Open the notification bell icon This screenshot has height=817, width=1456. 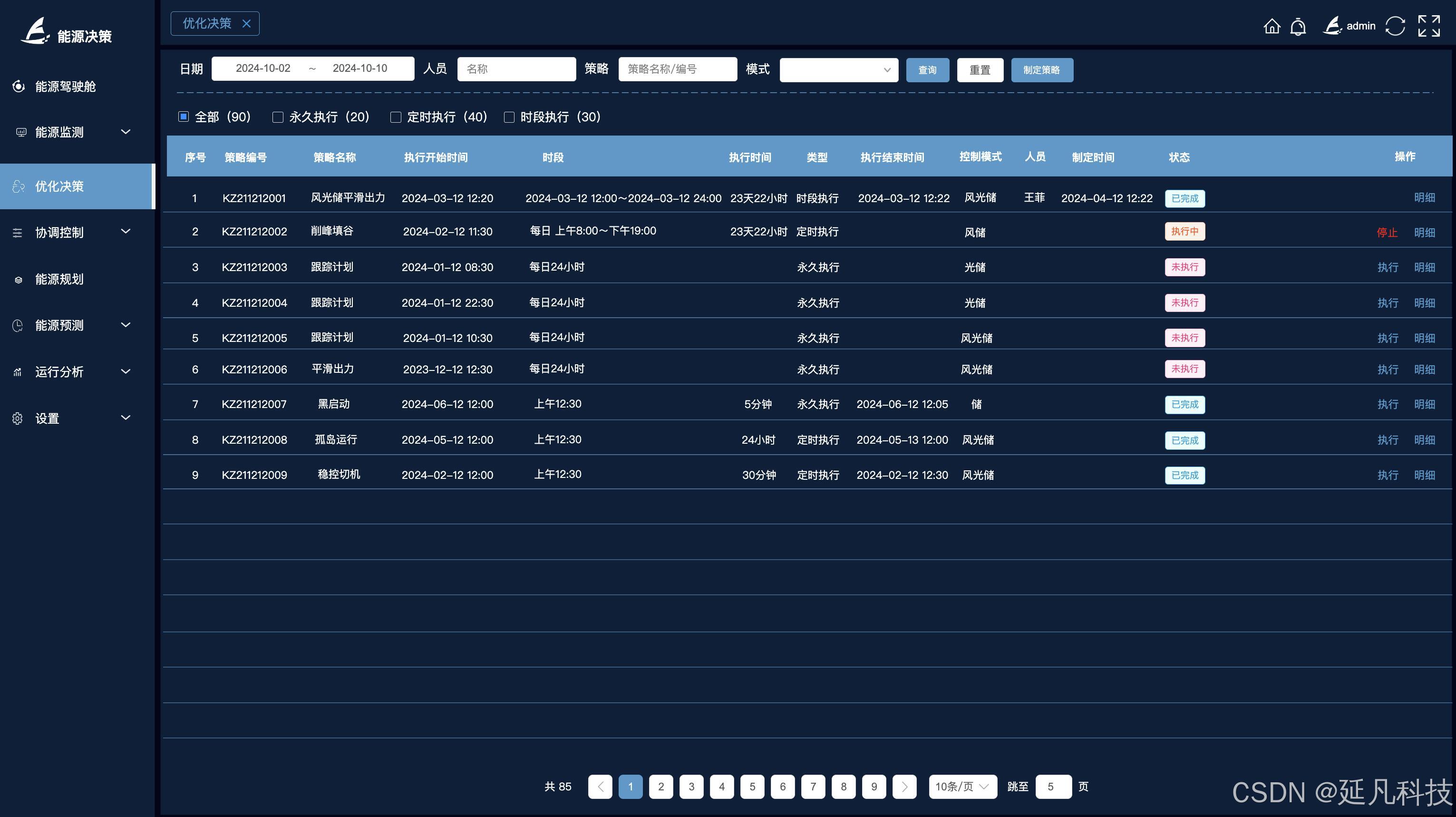tap(1298, 27)
